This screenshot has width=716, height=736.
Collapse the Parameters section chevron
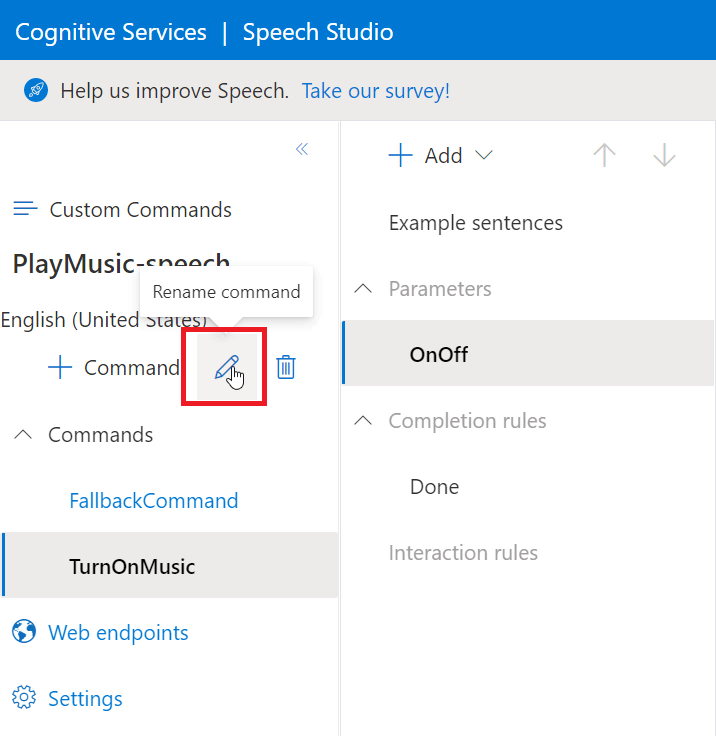click(x=363, y=289)
